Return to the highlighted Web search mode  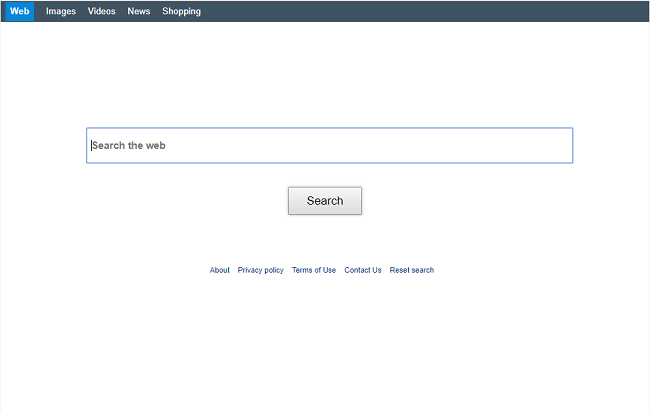(19, 12)
